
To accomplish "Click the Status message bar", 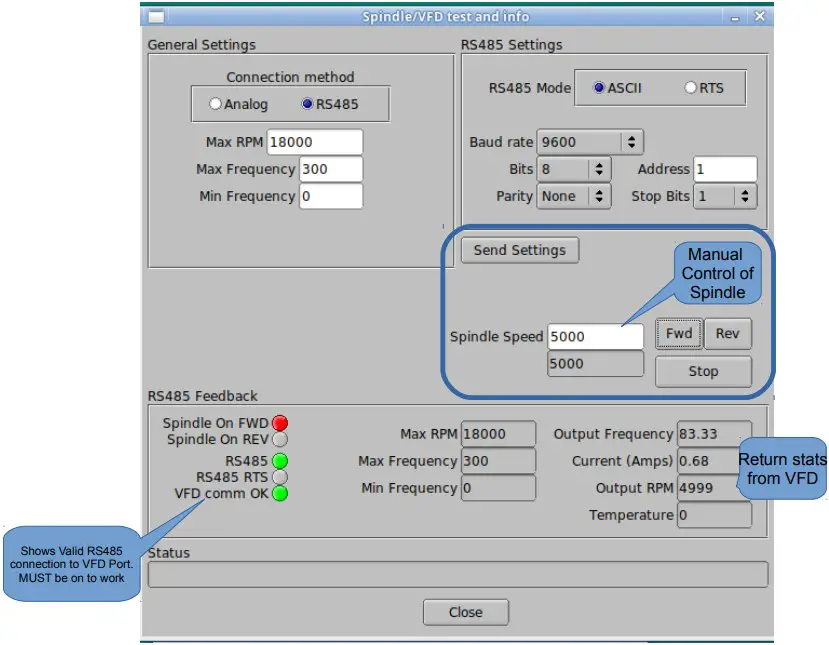I will click(458, 575).
